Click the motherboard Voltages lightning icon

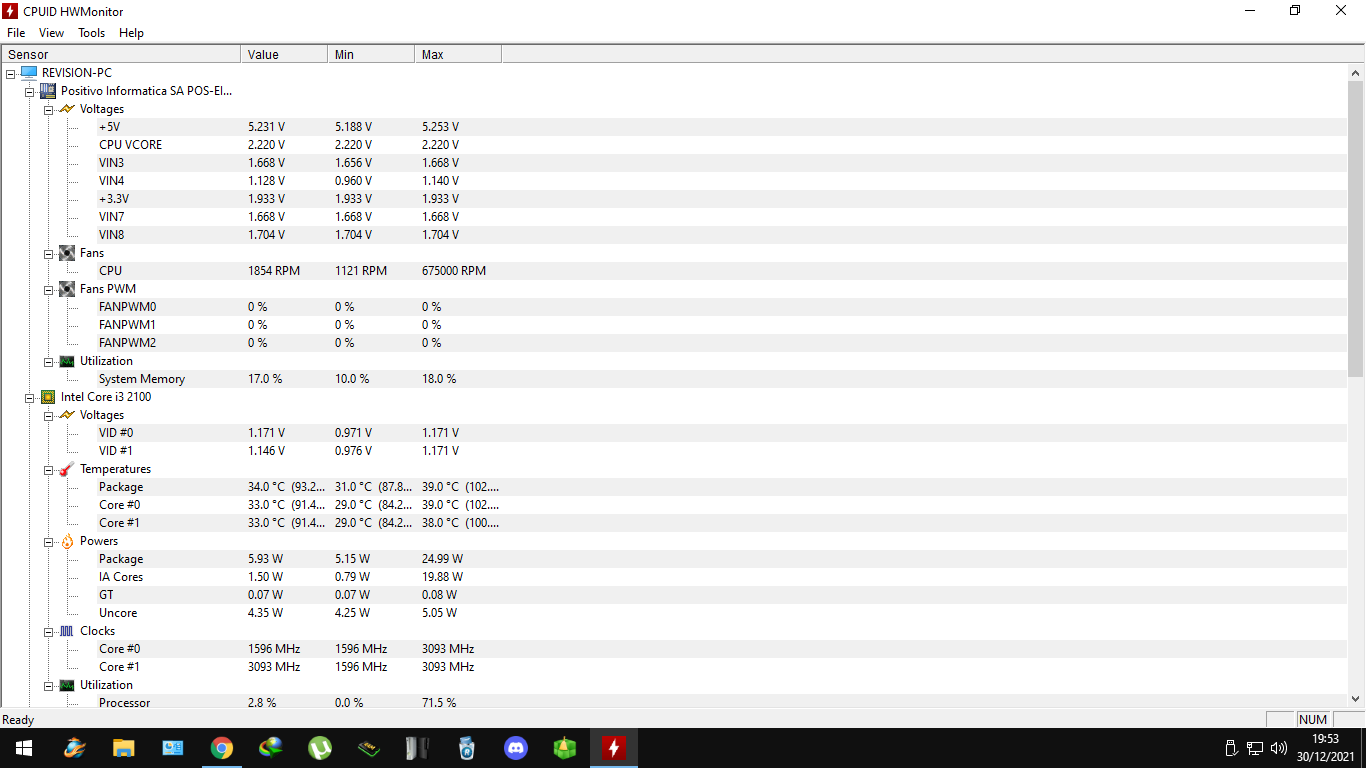[x=67, y=109]
